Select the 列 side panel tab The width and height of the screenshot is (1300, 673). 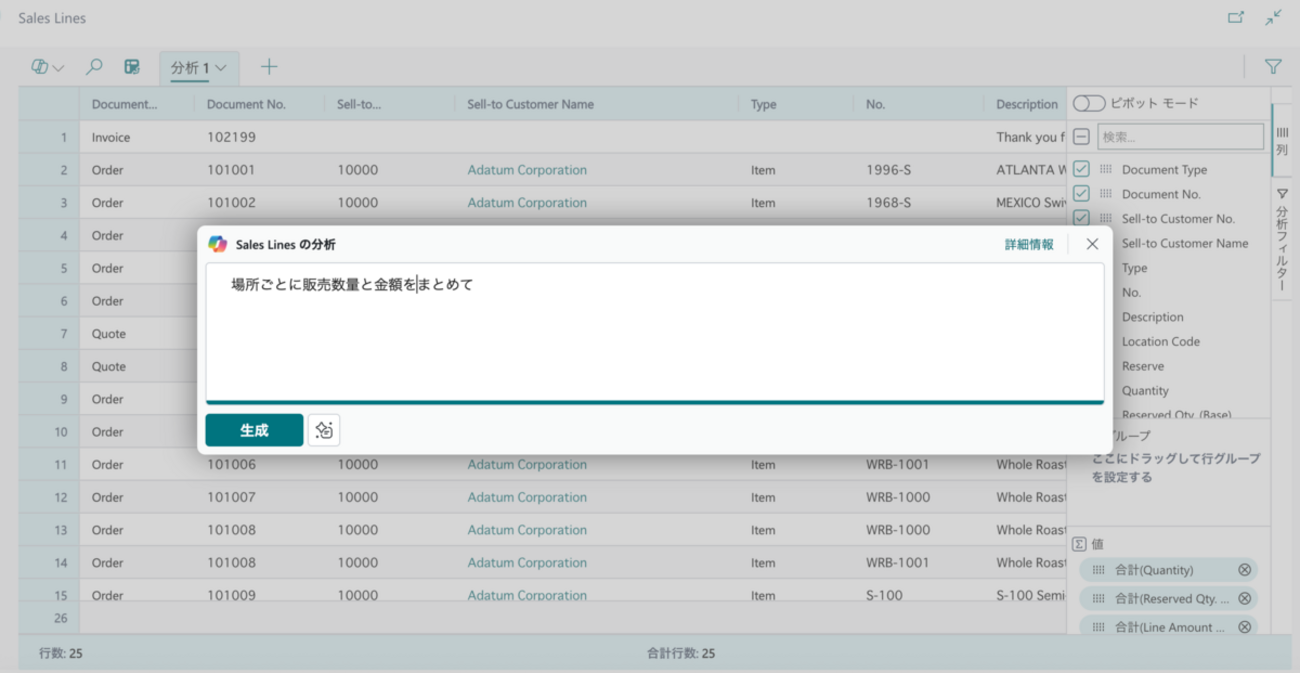tap(1282, 140)
